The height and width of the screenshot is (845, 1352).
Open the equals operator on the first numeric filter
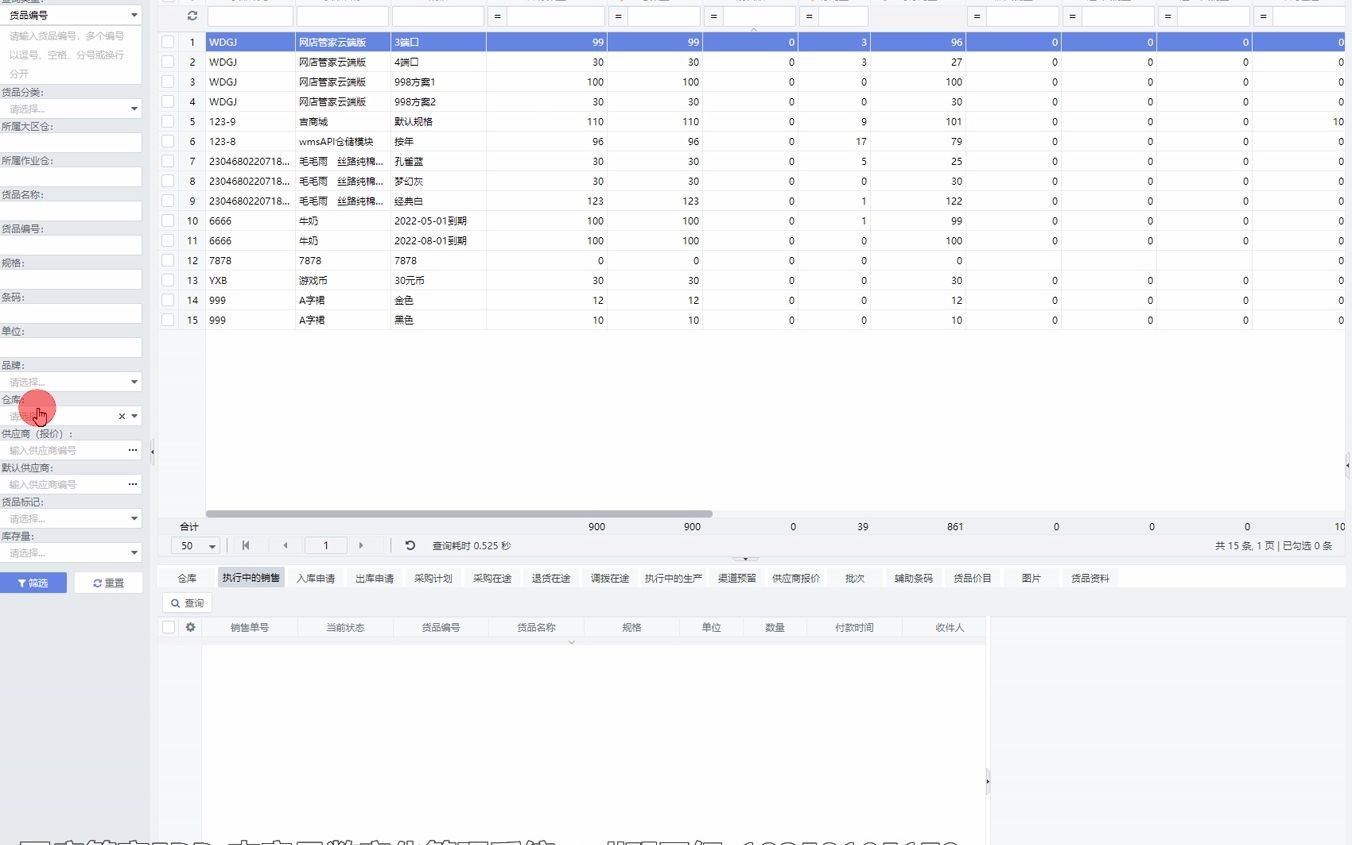point(497,16)
